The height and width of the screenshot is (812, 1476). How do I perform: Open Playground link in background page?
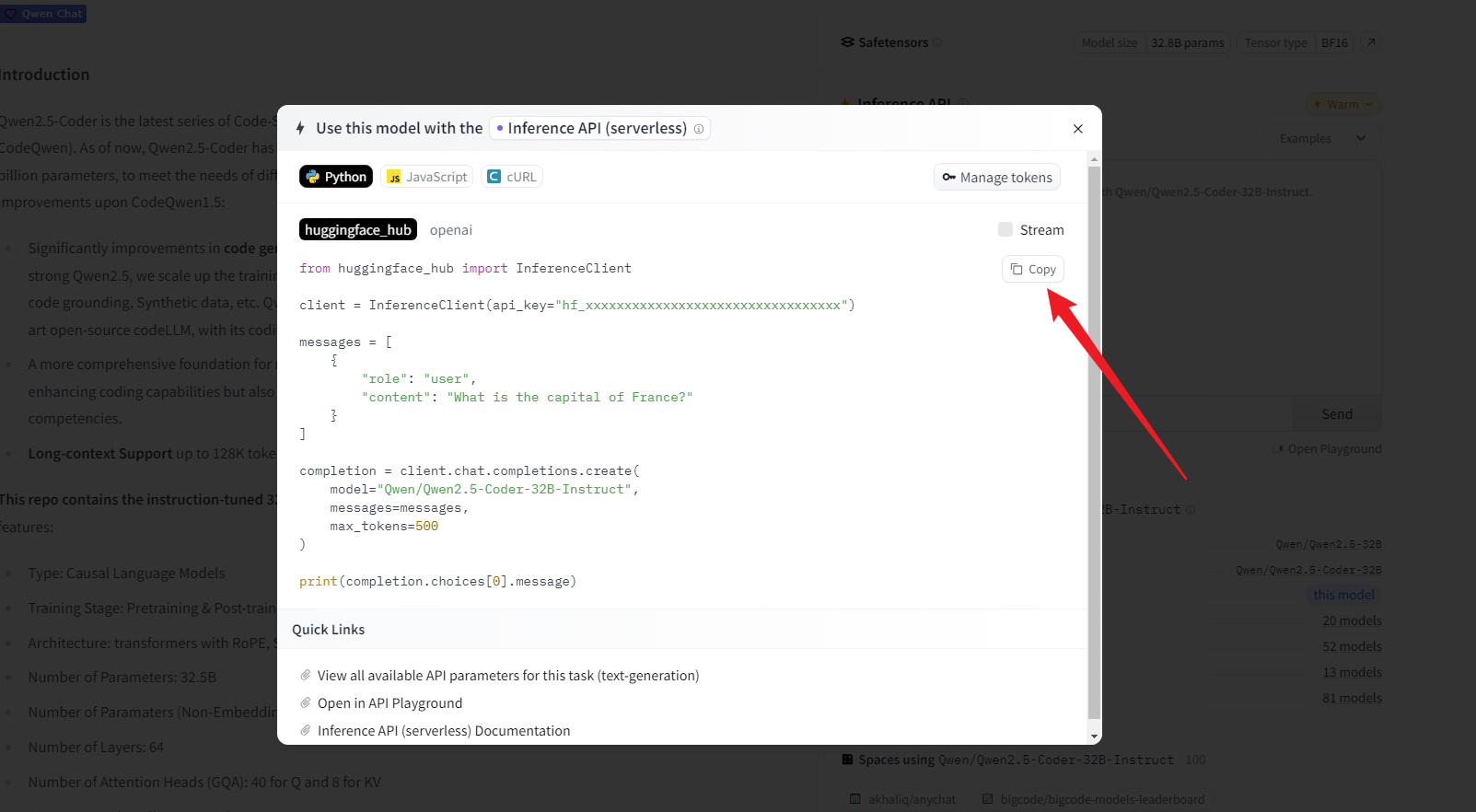point(1328,449)
